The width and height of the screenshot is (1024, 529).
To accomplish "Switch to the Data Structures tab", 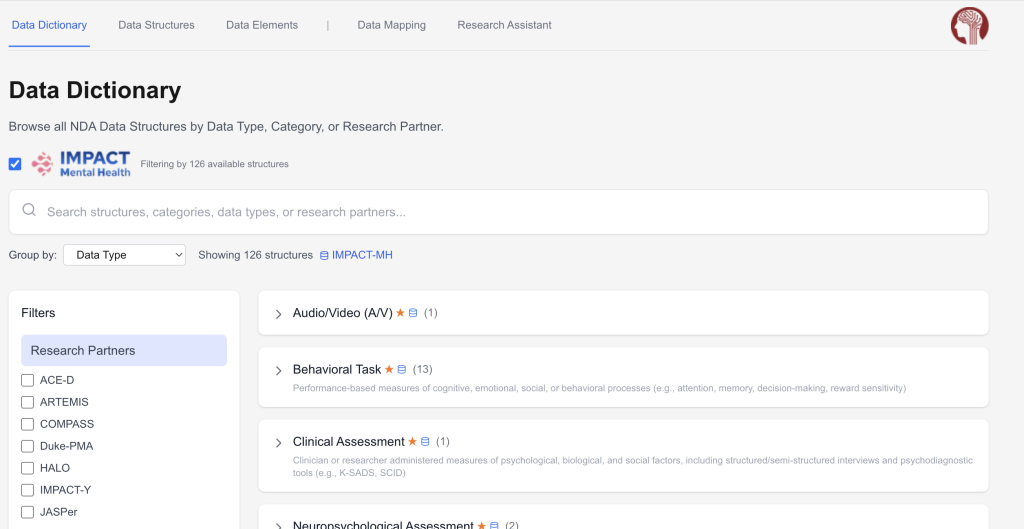I will pos(156,25).
